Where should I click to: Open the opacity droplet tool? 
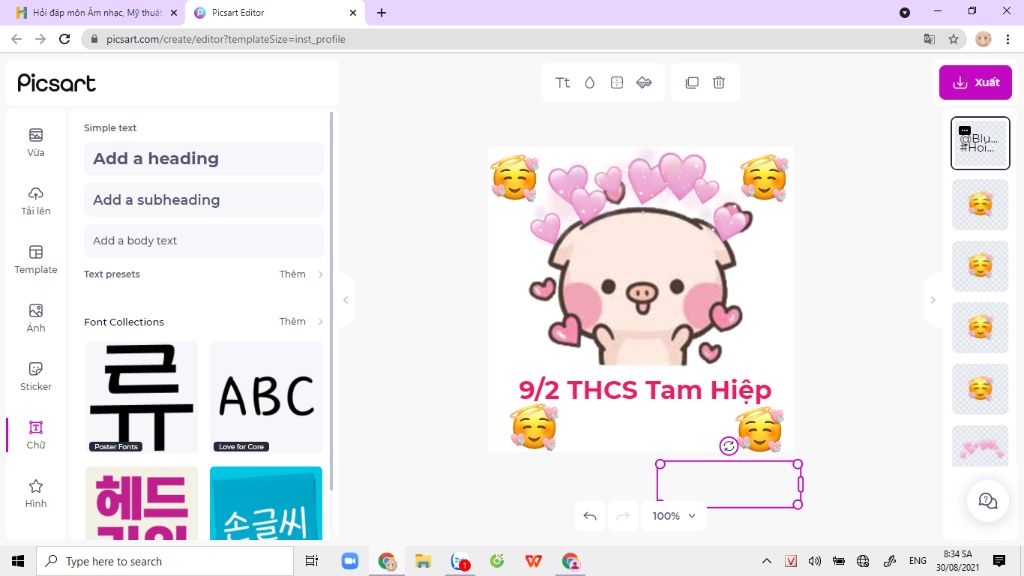click(590, 82)
